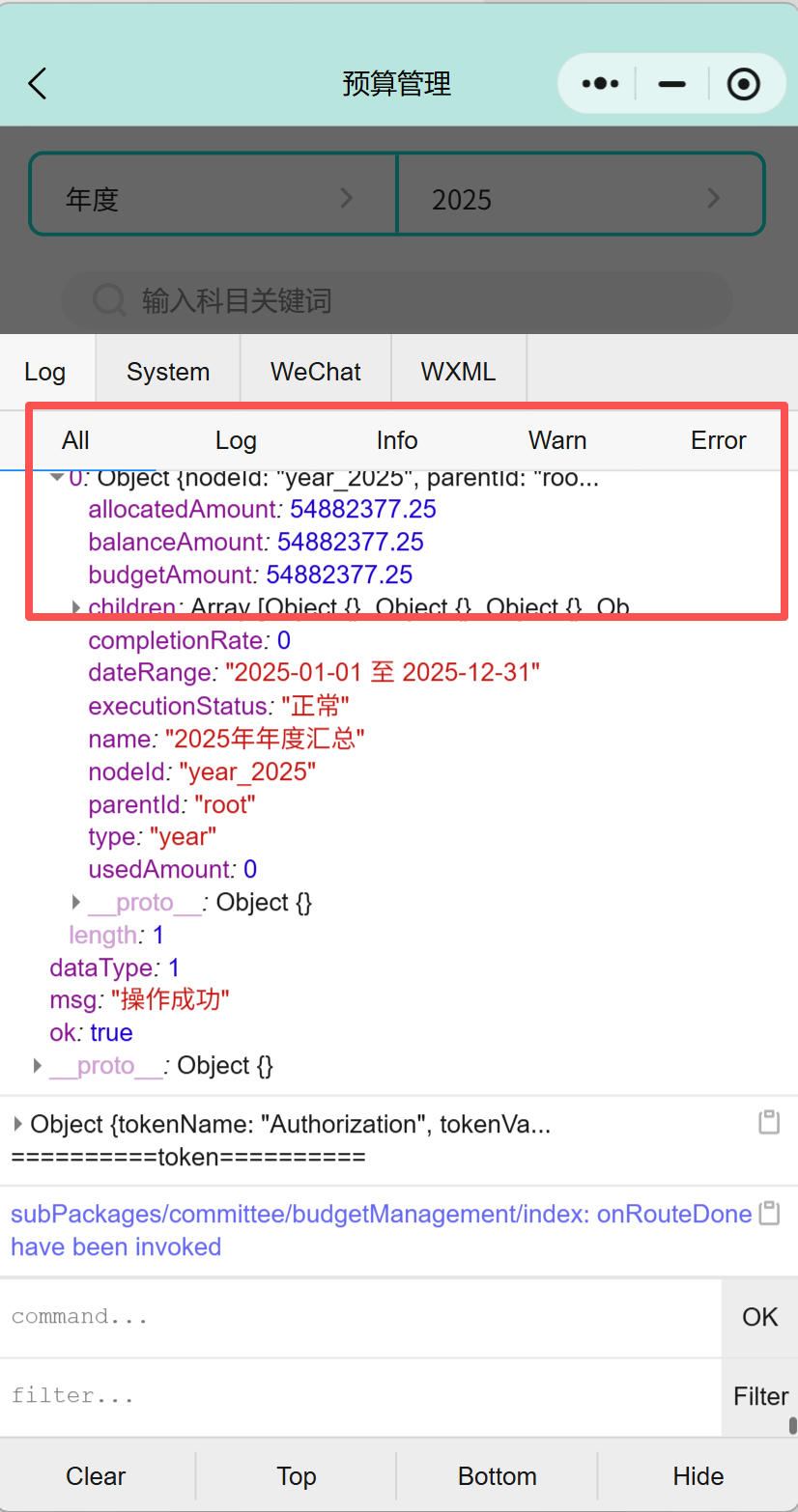Switch to the System tab

click(168, 372)
